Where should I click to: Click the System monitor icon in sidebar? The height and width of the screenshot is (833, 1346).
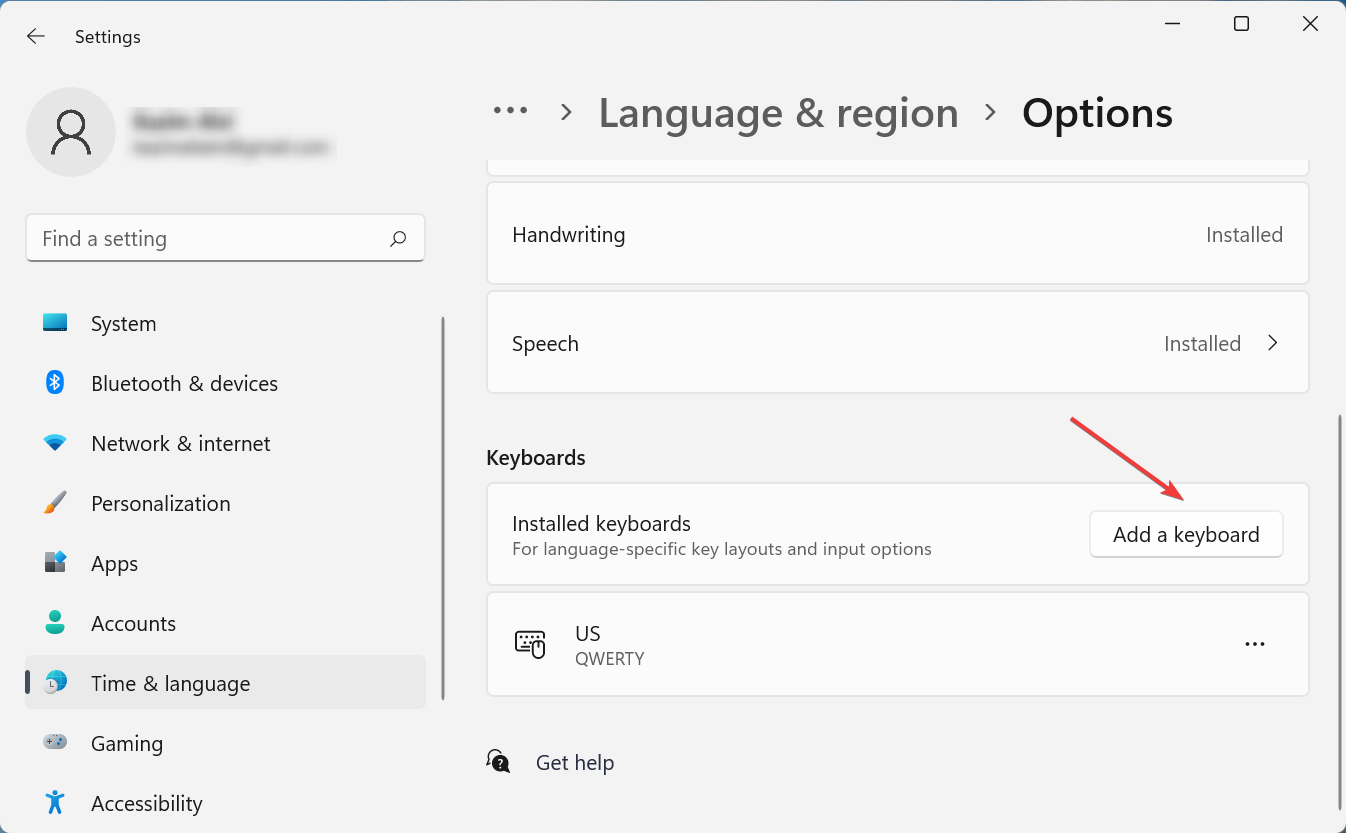(x=55, y=323)
